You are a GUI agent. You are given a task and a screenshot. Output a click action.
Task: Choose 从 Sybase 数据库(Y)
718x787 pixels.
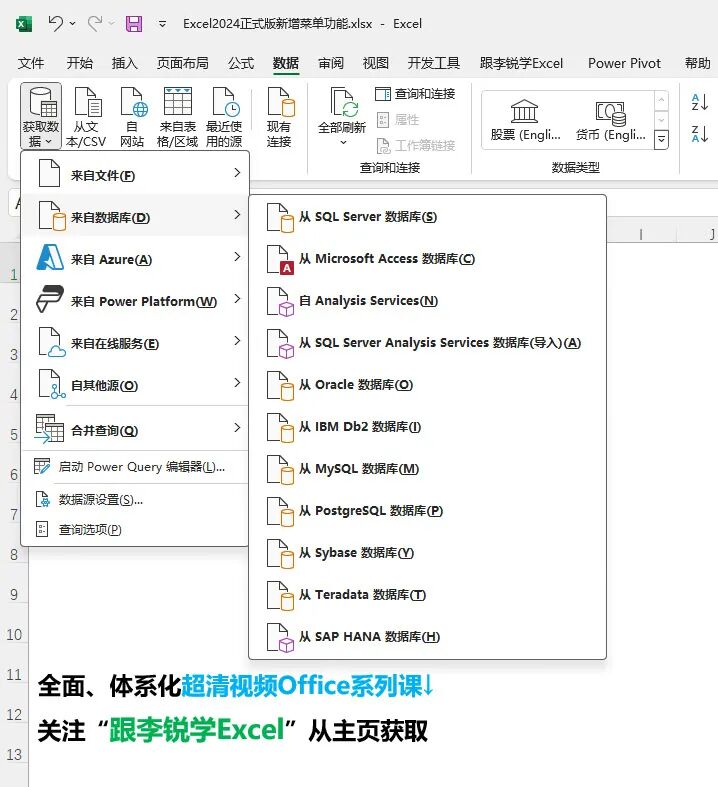pos(427,553)
